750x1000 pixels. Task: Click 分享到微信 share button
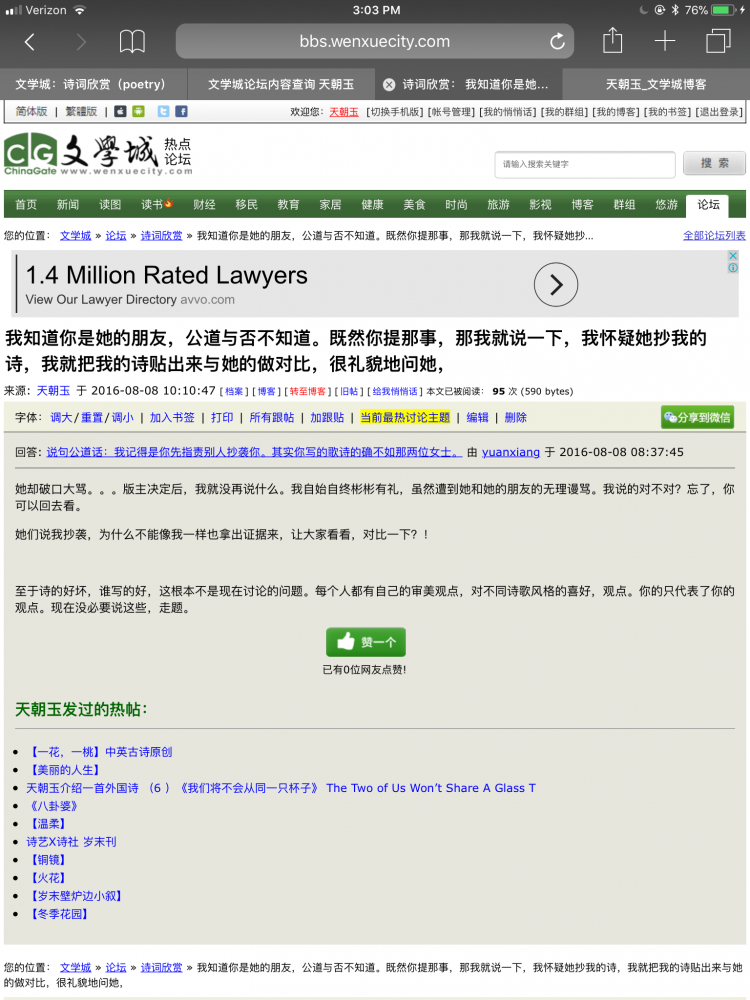tap(697, 418)
